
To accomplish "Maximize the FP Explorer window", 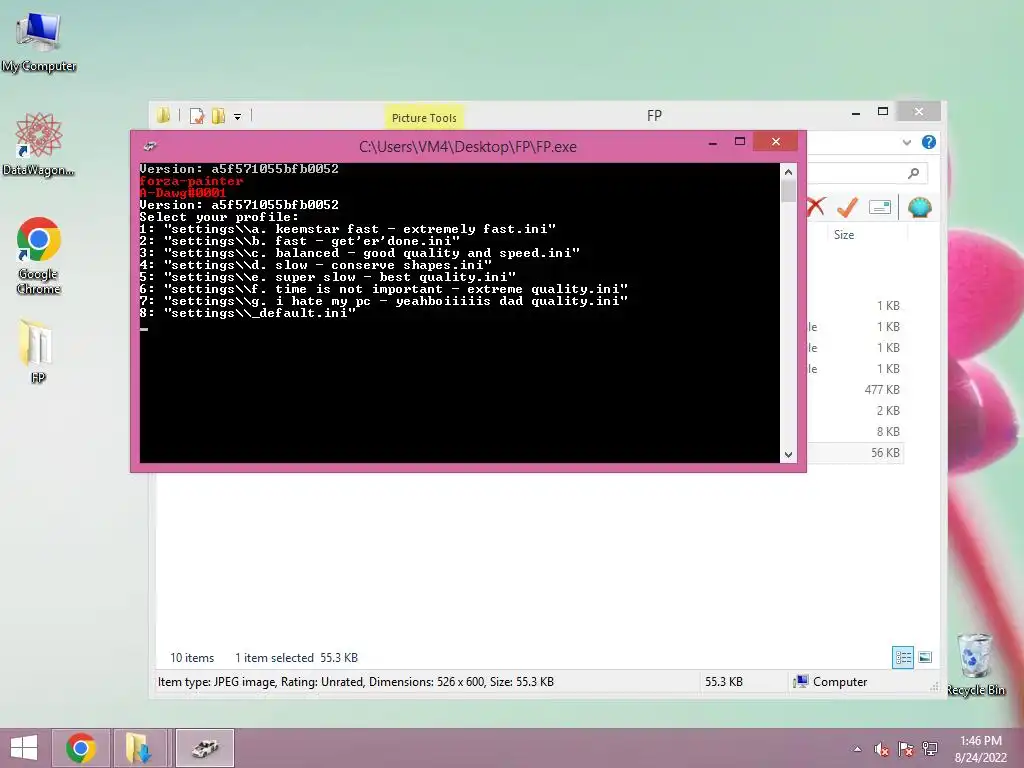I will pos(883,112).
